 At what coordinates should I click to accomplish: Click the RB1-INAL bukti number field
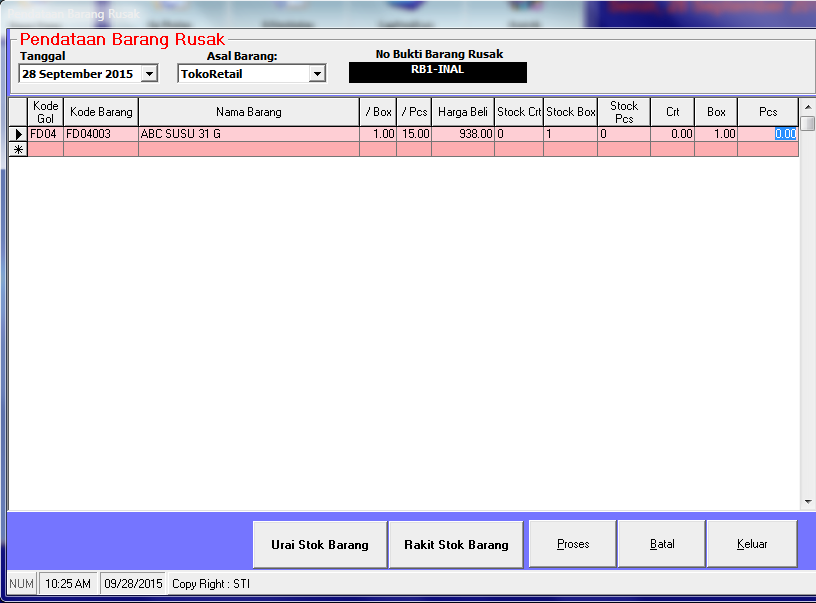tap(437, 72)
